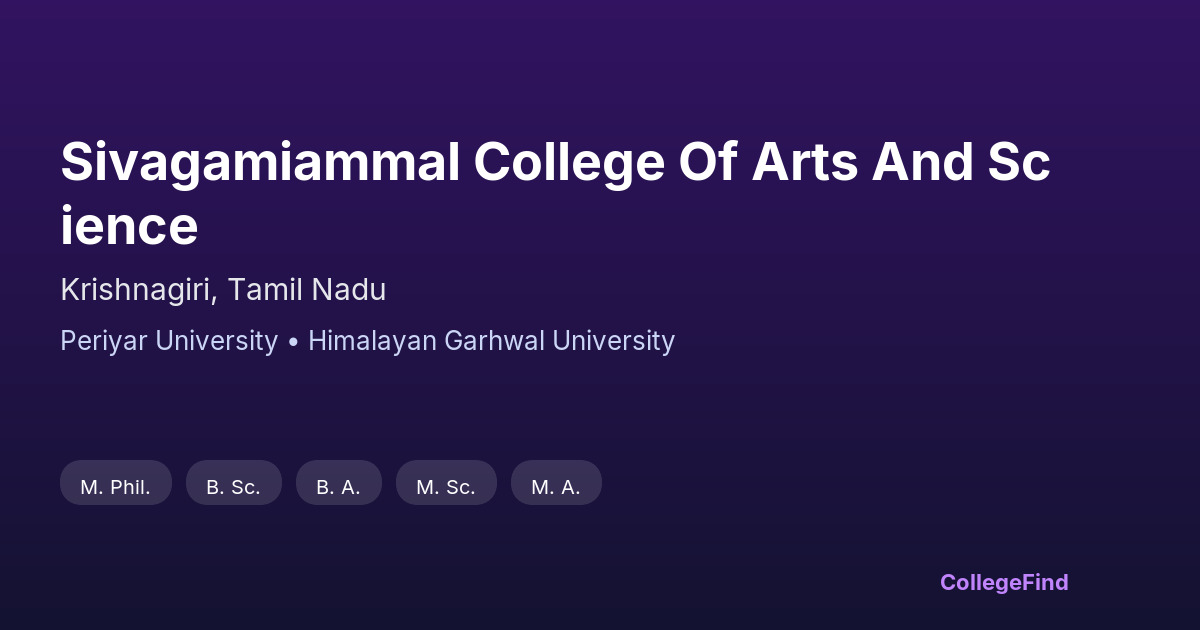Open the Himalayan Garhwal University link
The image size is (1200, 630).
[491, 341]
